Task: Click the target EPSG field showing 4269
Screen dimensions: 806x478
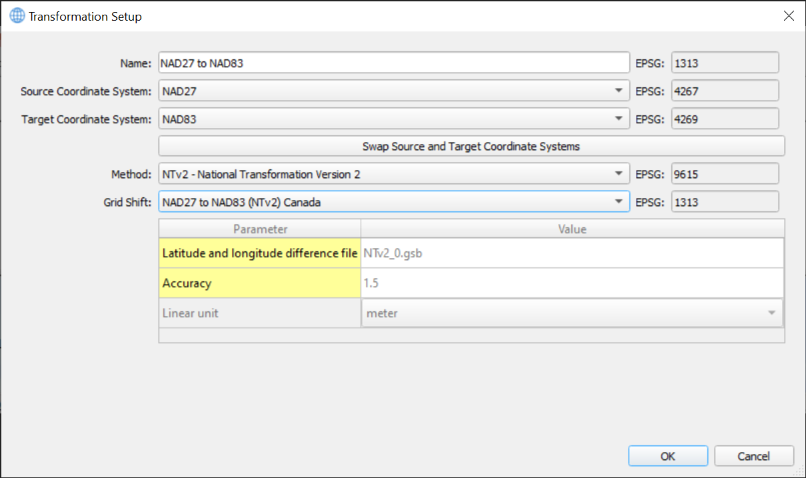Action: 725,119
